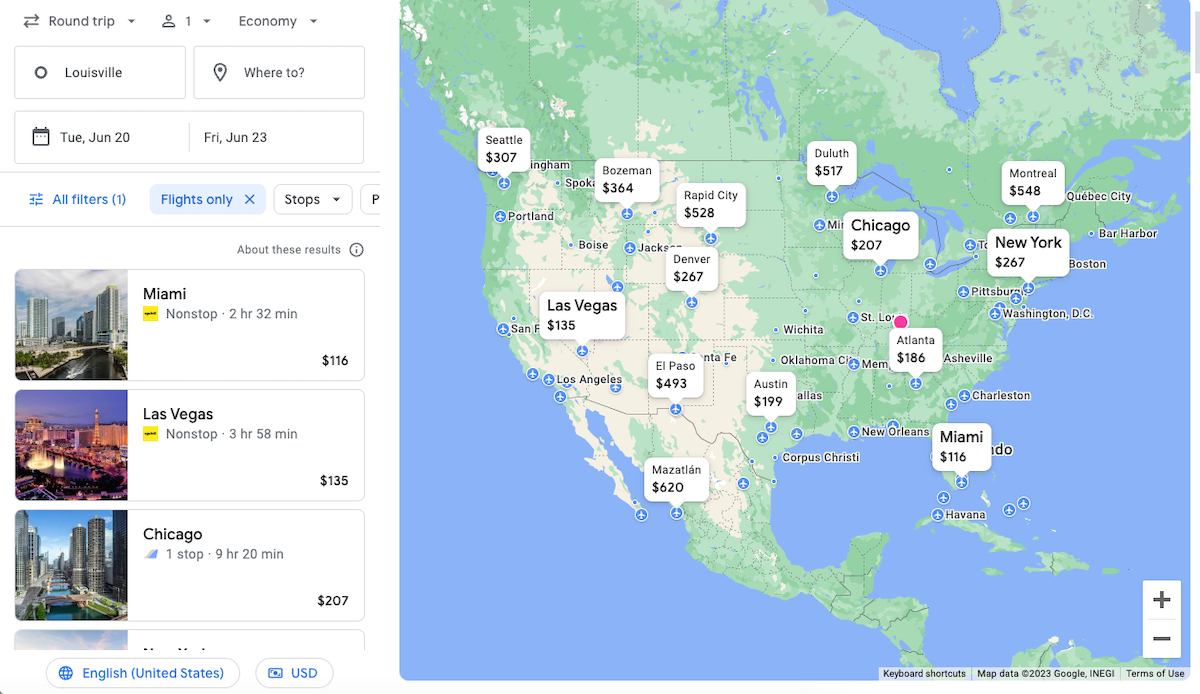Screen dimensions: 1200x694
Task: Click the airport marker under the Seattle price label
Action: 504,183
